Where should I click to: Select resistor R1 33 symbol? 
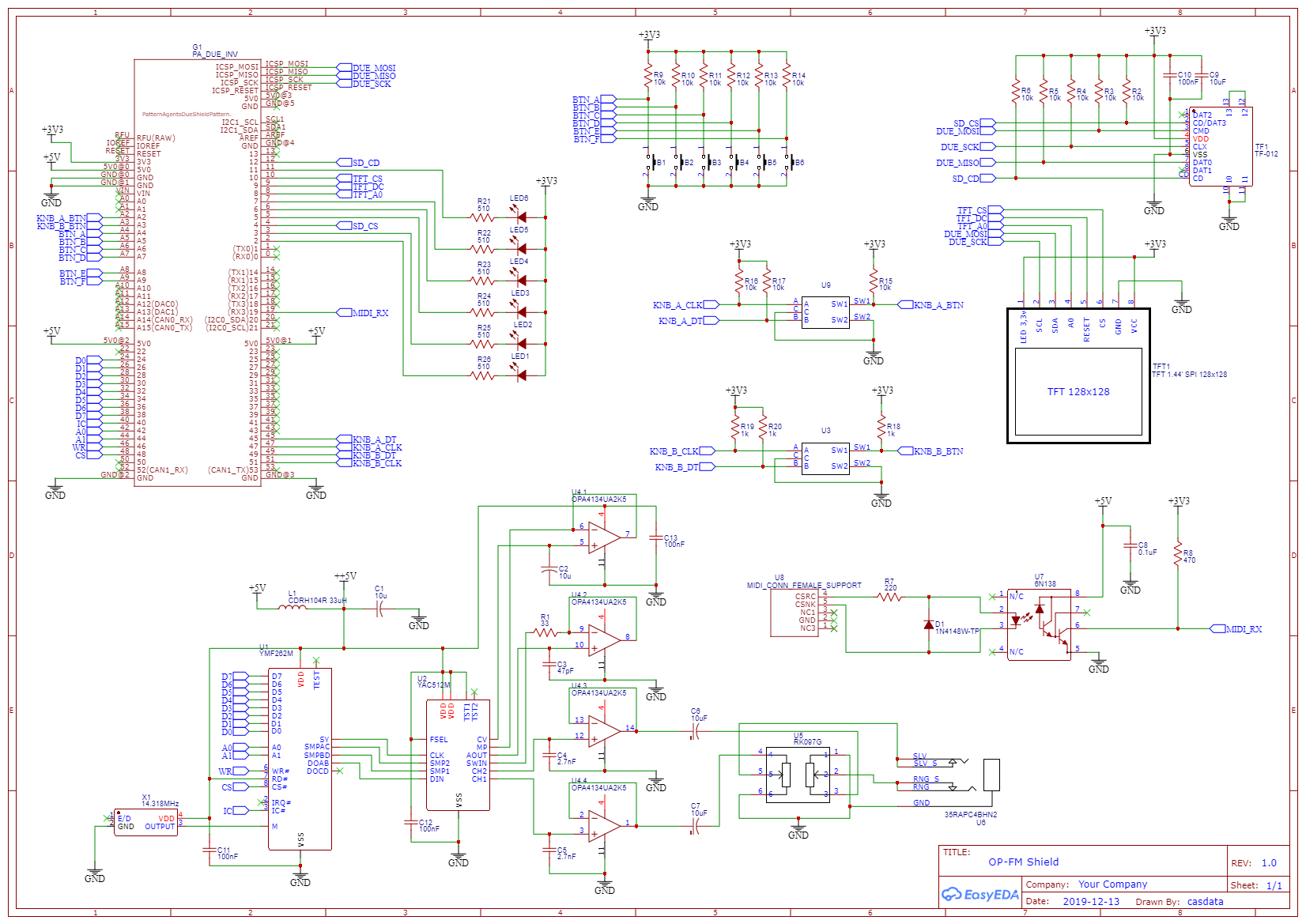pos(545,632)
